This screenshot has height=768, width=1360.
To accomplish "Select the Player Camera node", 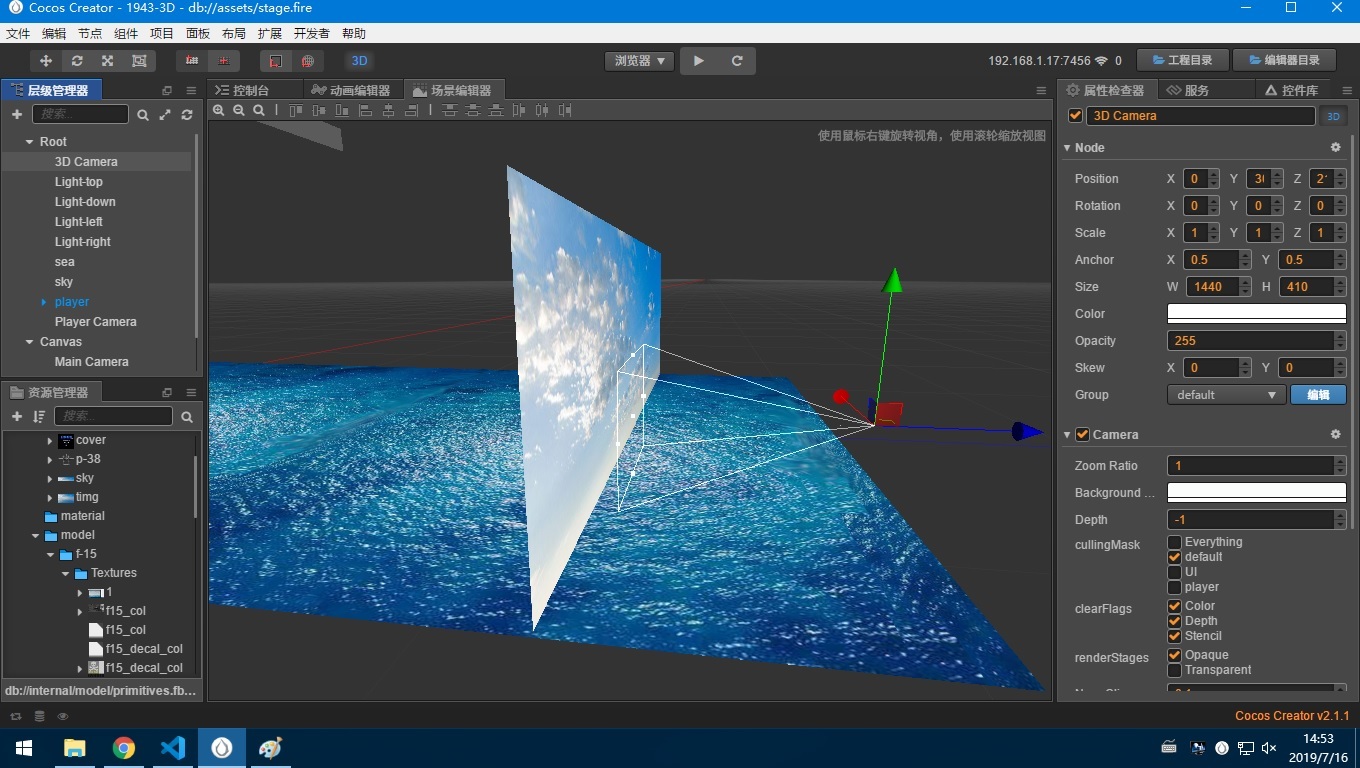I will [x=95, y=322].
